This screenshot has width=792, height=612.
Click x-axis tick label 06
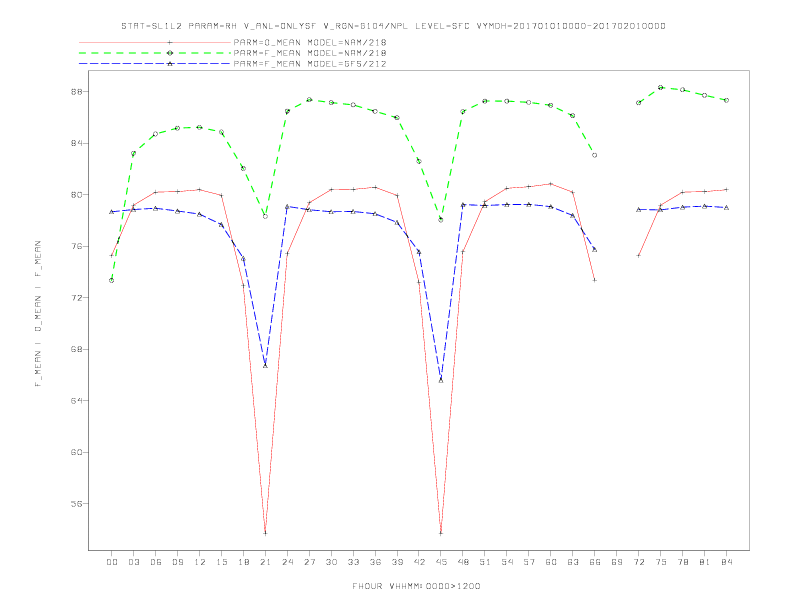(156, 562)
